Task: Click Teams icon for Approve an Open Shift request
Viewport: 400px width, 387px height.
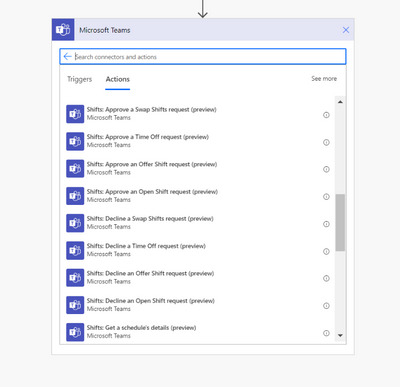Action: coord(75,196)
